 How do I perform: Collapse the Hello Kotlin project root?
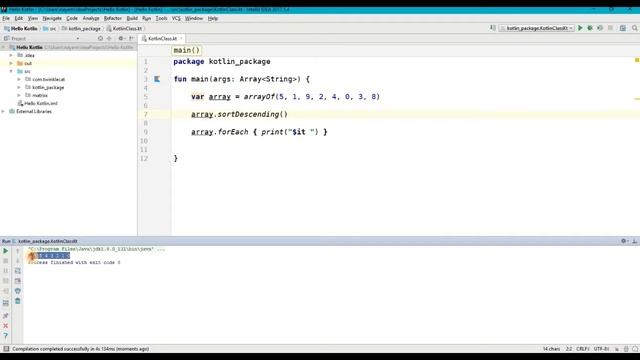tap(4, 47)
